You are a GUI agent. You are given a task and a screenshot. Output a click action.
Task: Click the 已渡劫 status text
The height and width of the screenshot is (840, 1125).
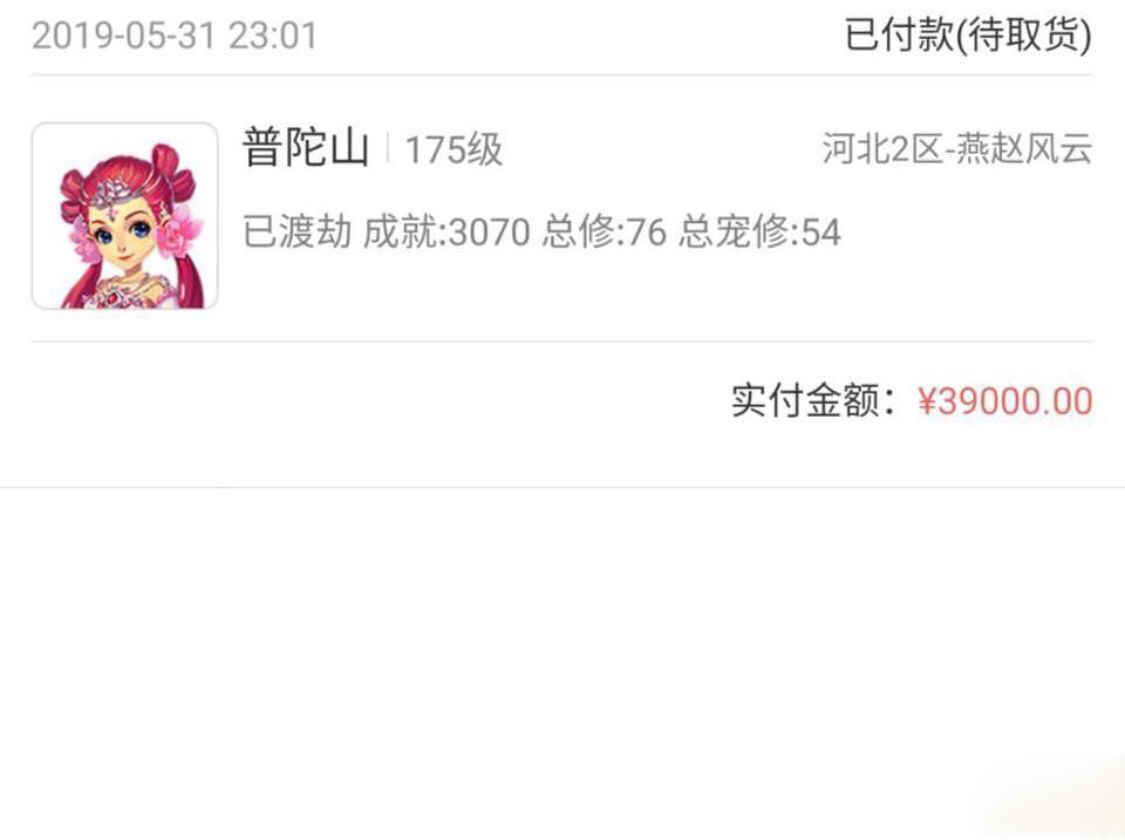click(297, 232)
